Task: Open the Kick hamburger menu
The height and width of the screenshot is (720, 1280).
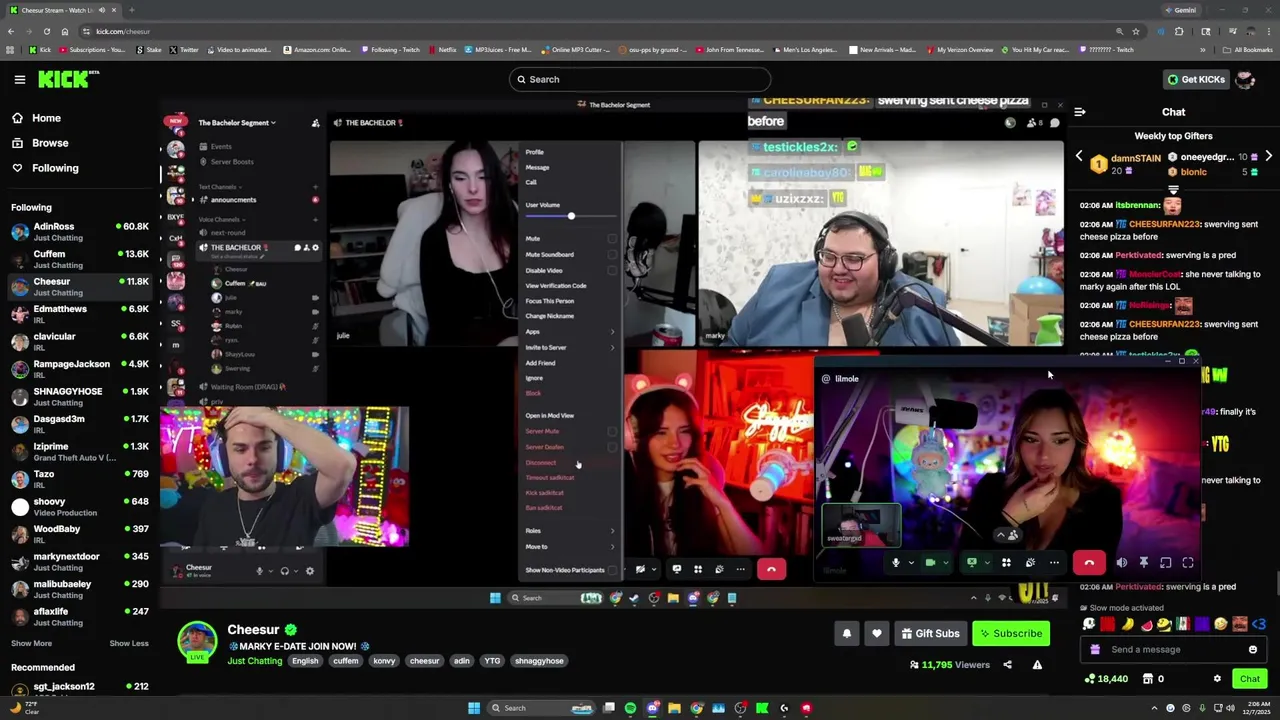Action: click(19, 79)
